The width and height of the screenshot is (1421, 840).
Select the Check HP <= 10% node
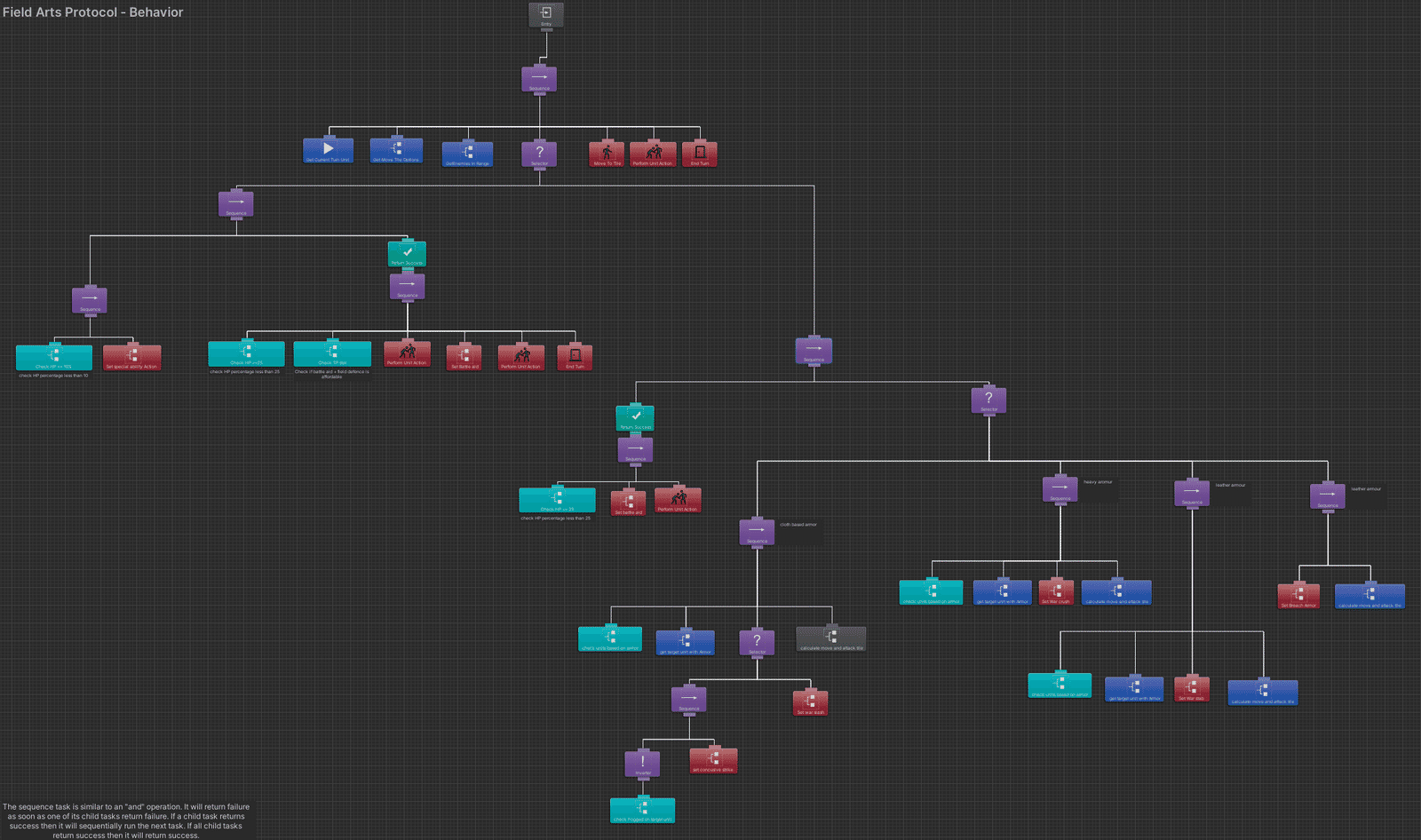click(54, 358)
